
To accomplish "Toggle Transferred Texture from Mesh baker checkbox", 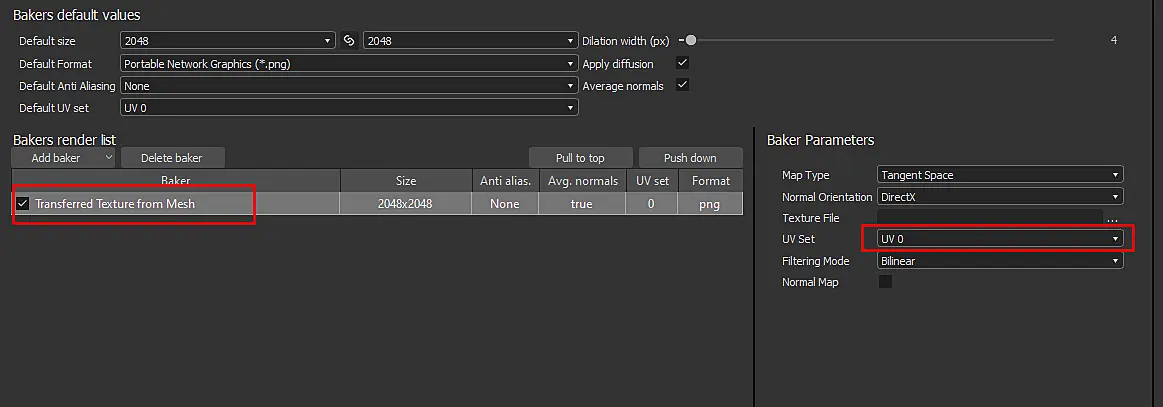I will [x=23, y=203].
